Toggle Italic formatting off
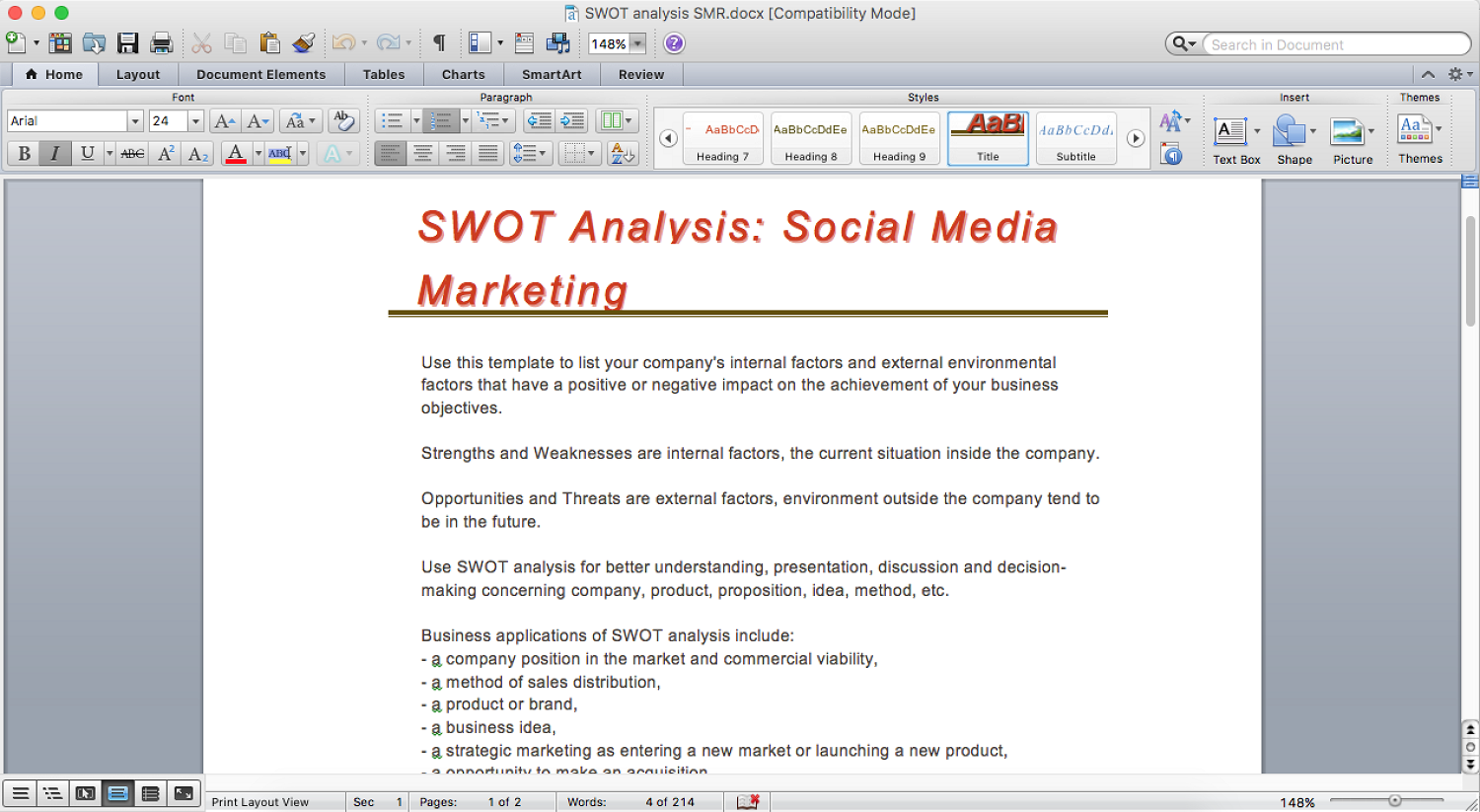 [55, 154]
